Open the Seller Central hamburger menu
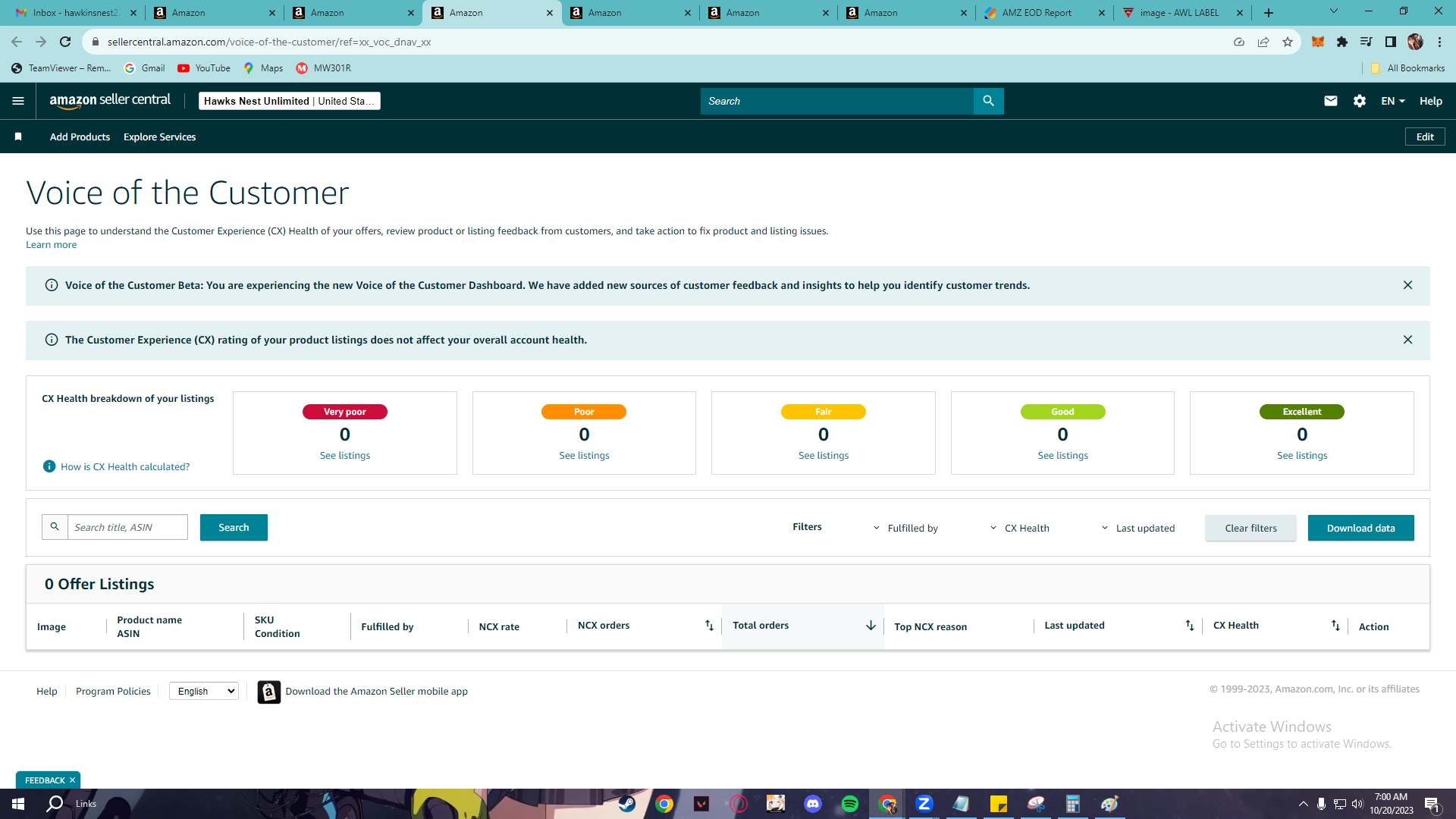 click(x=18, y=101)
